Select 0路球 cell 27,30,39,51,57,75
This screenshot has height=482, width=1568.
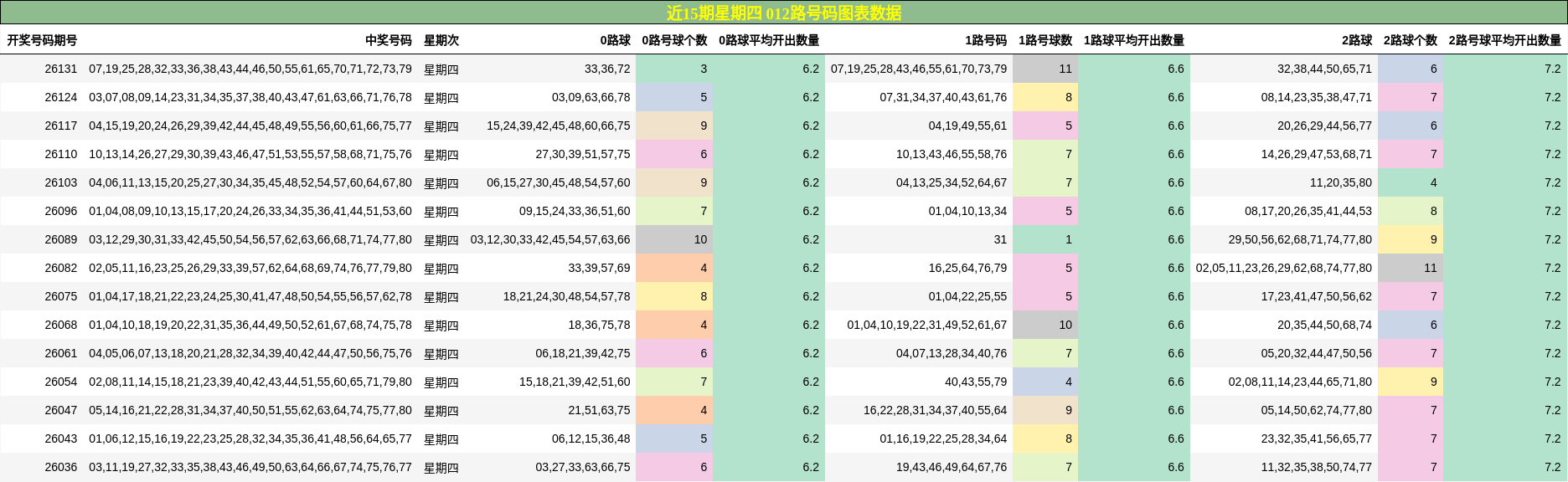pos(583,154)
